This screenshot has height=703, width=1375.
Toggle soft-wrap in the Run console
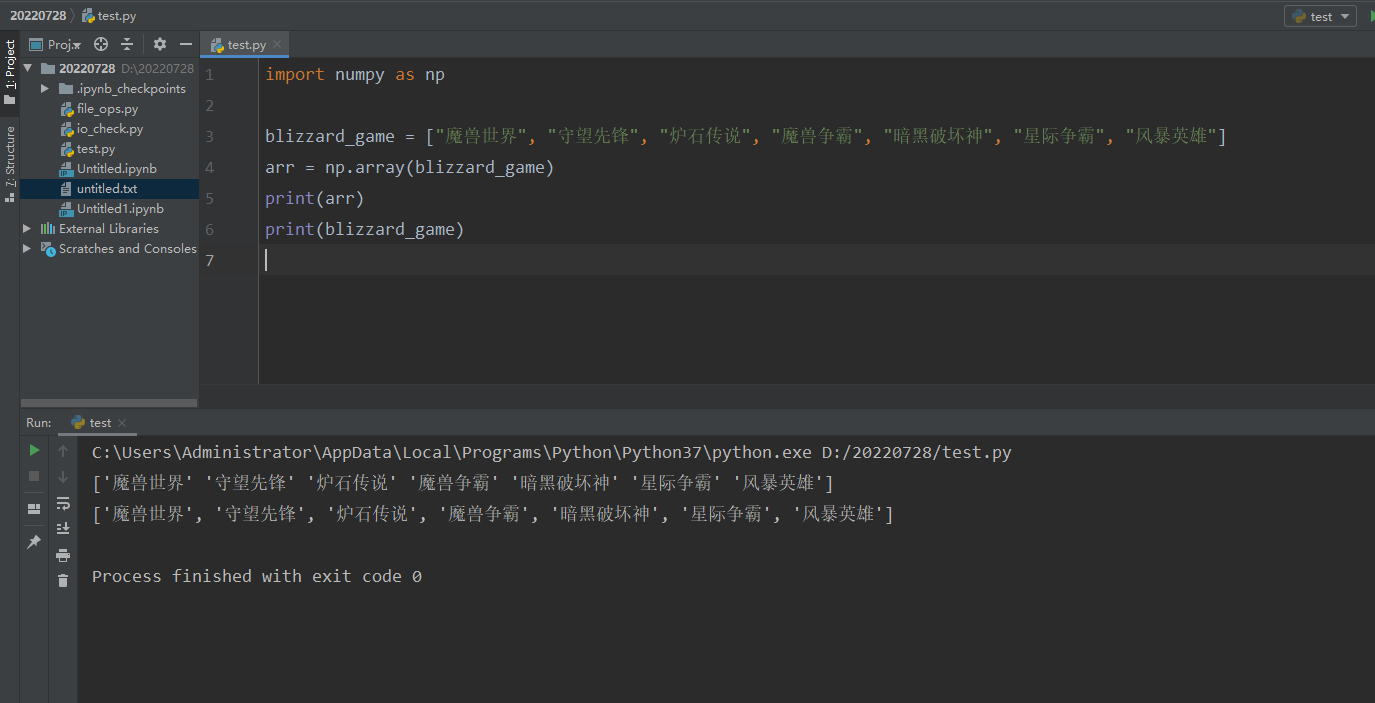pos(63,503)
